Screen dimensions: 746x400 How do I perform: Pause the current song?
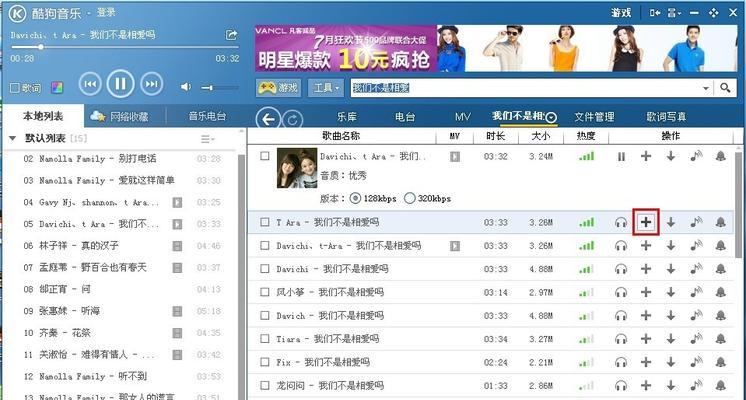(x=120, y=84)
